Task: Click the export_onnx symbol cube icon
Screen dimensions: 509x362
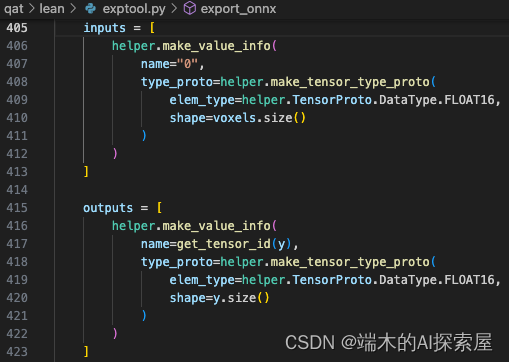Action: [x=190, y=8]
